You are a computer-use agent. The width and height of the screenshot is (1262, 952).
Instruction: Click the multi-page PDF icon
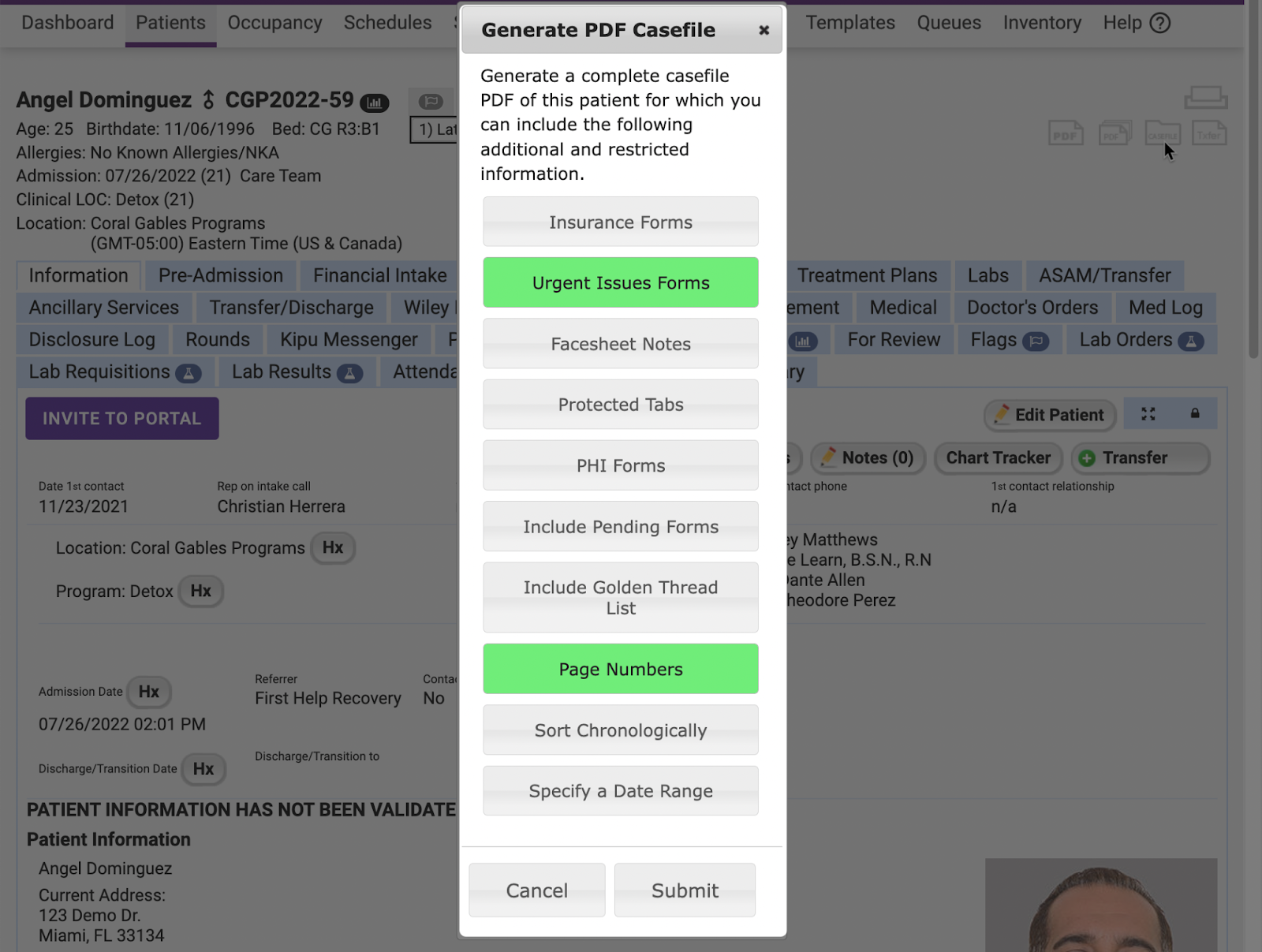tap(1115, 133)
